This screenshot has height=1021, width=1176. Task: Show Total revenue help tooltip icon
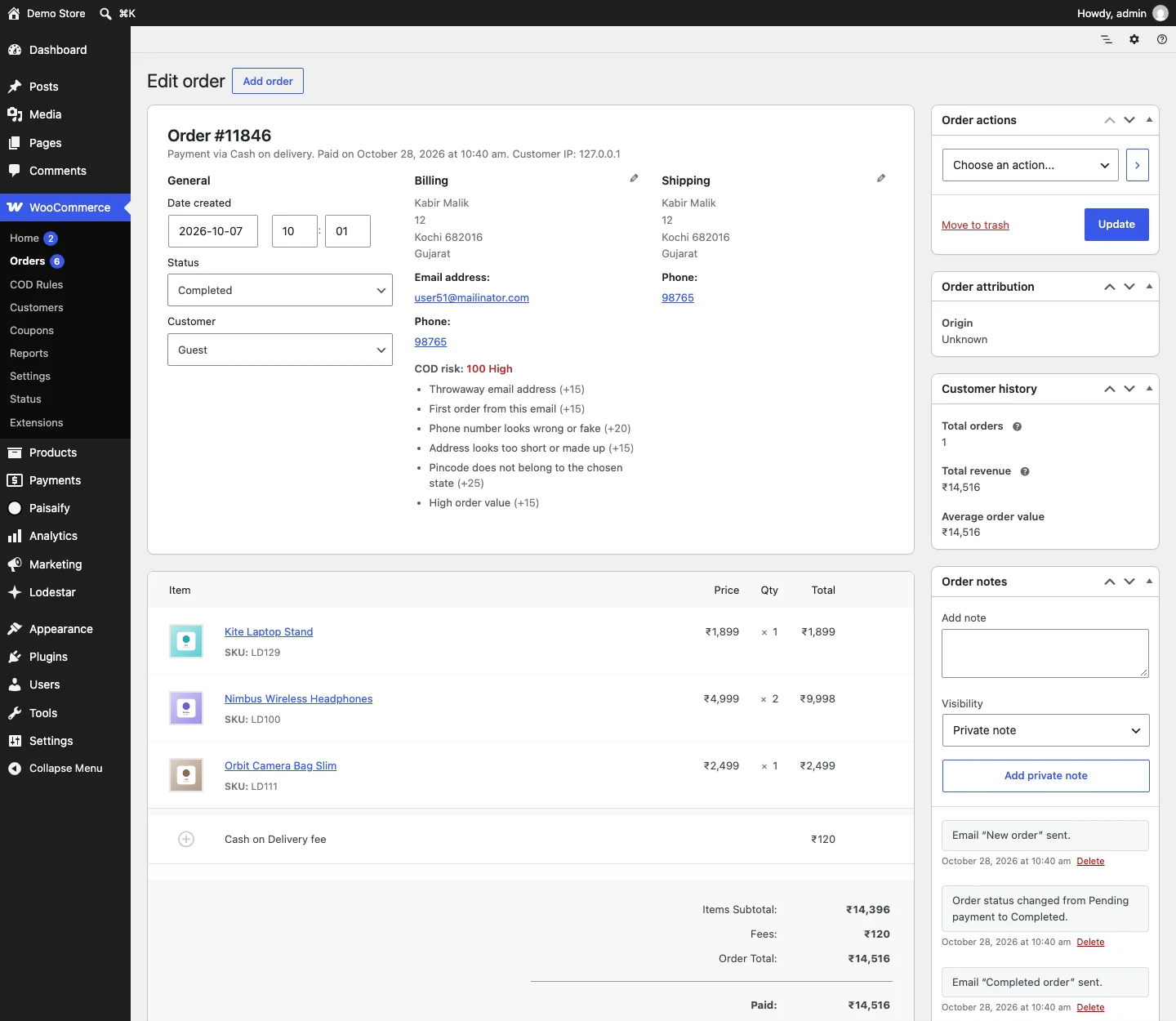click(1025, 471)
